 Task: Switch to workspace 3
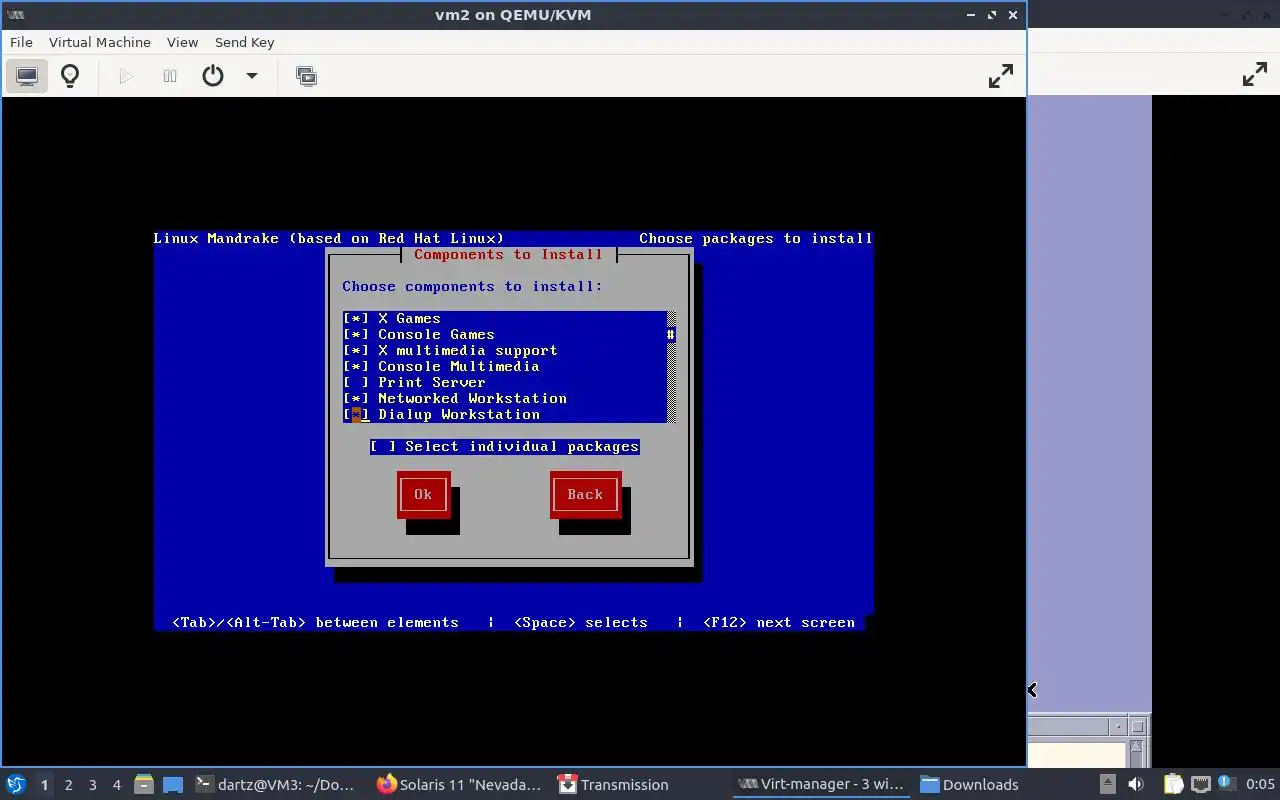click(x=92, y=785)
